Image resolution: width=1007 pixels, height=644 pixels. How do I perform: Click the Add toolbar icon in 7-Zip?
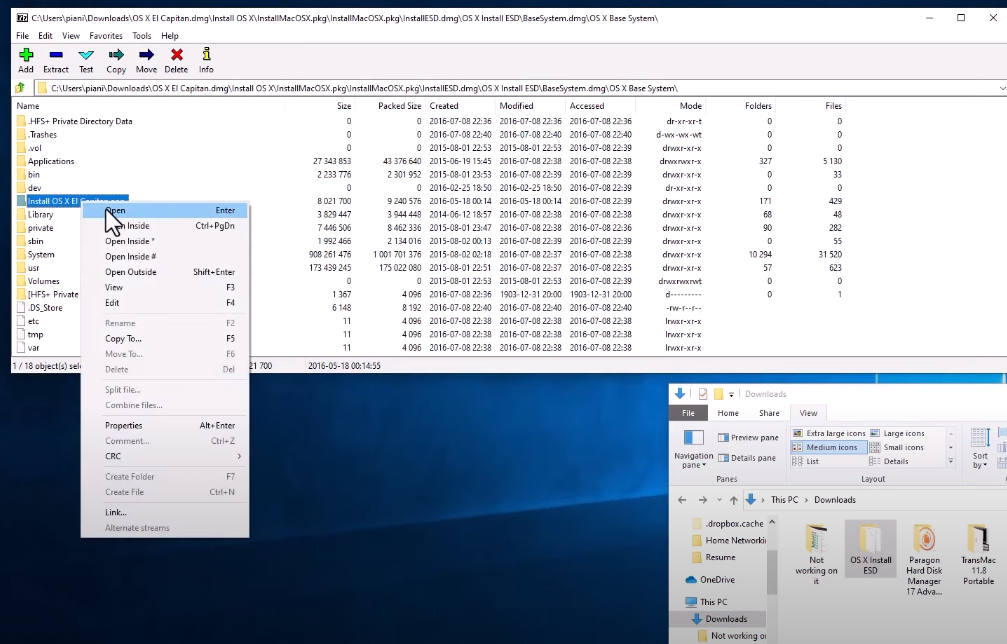click(x=26, y=60)
